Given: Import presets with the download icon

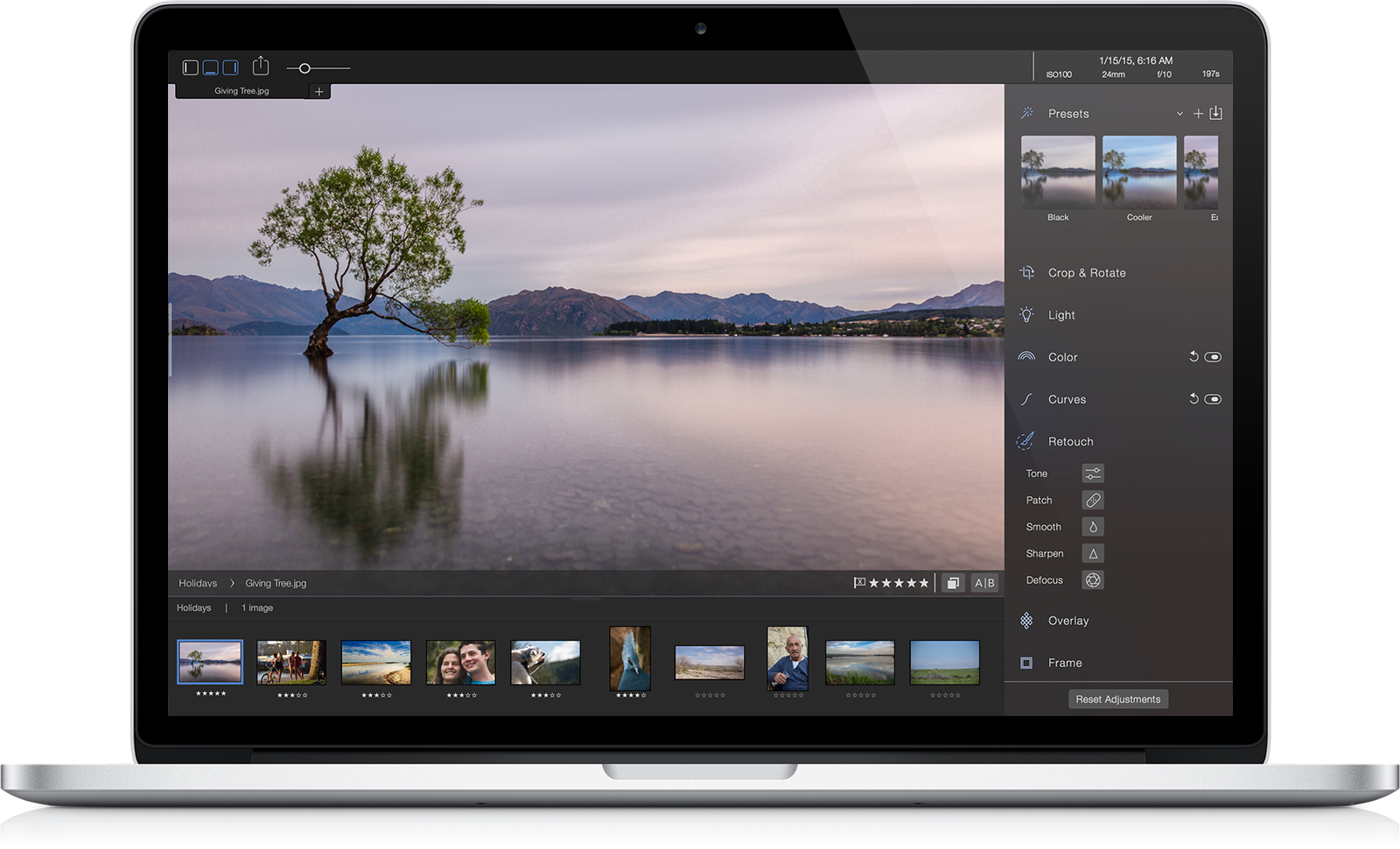Looking at the screenshot, I should (x=1215, y=113).
